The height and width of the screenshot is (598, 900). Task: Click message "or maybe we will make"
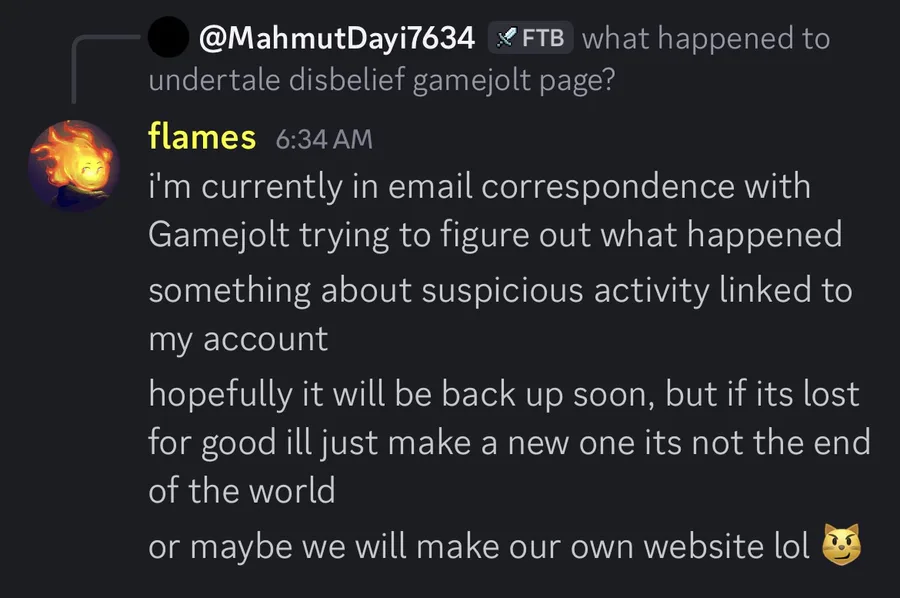[x=478, y=546]
